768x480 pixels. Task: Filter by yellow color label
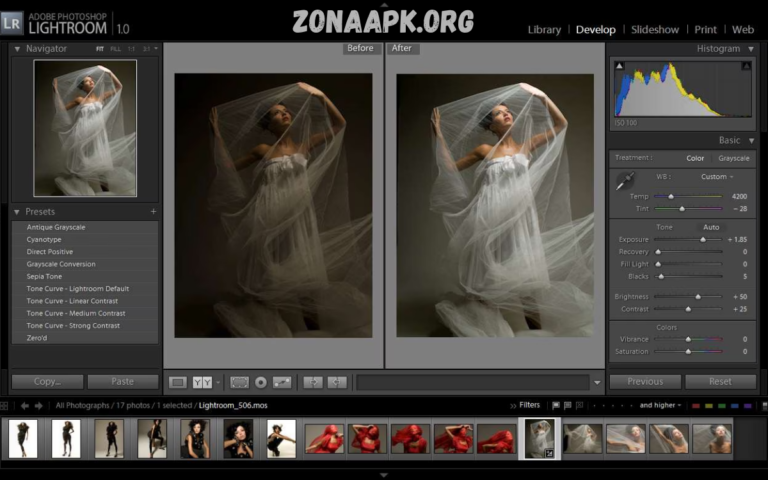coord(709,406)
